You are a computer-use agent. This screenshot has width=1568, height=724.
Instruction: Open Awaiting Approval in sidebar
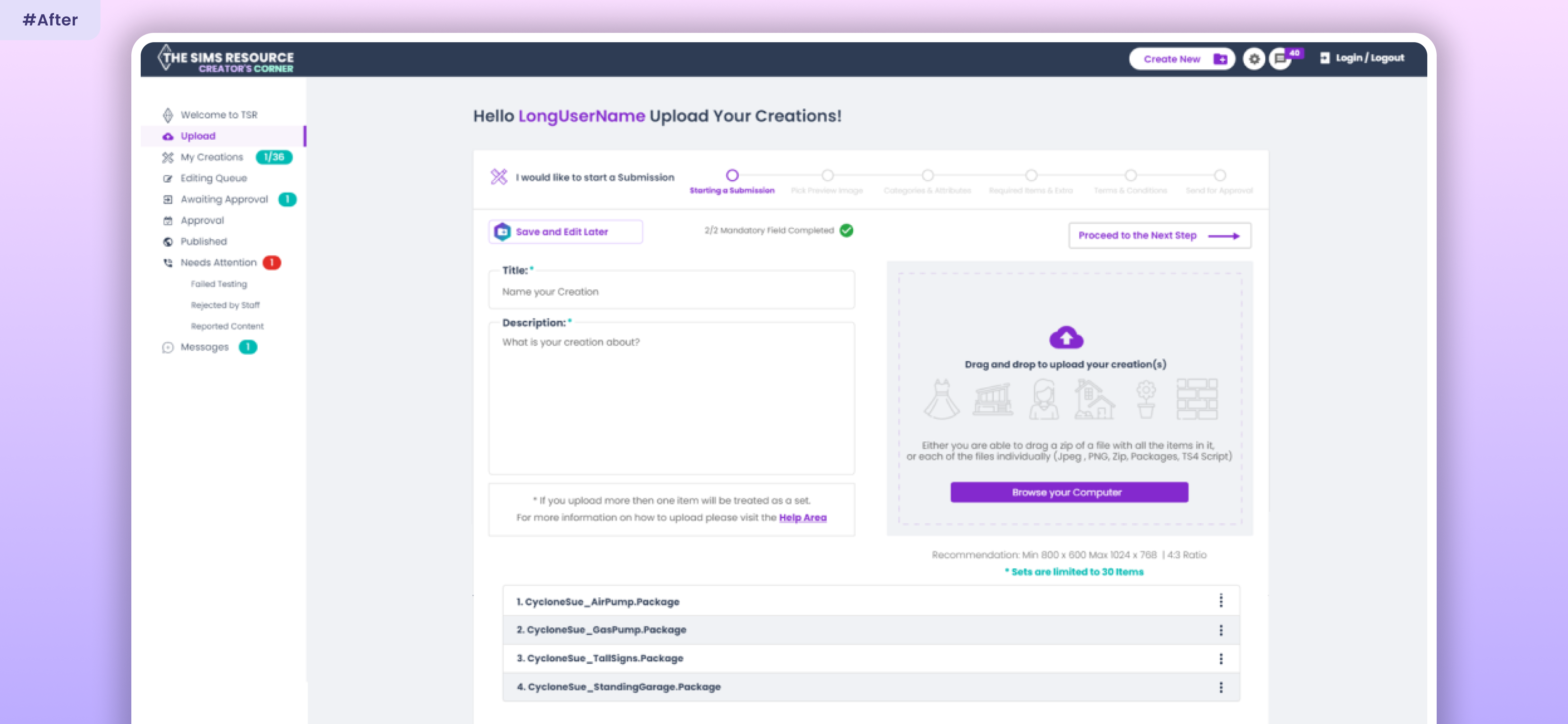pyautogui.click(x=224, y=199)
